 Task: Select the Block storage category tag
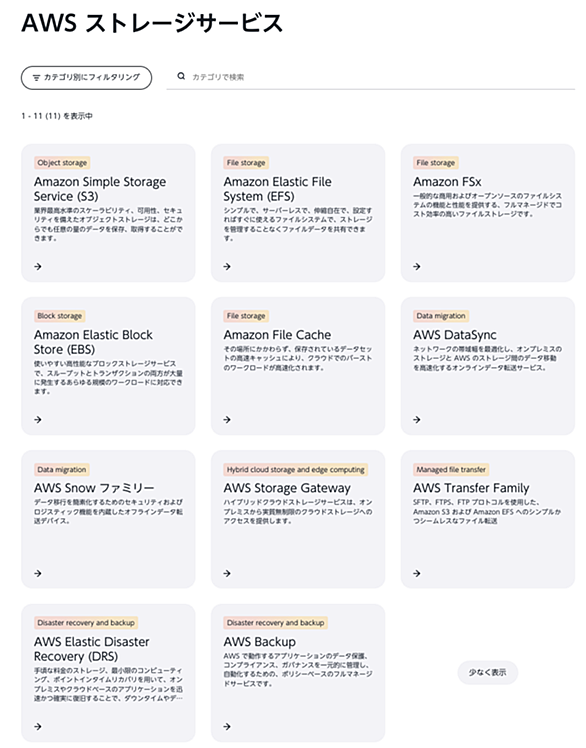coord(60,316)
